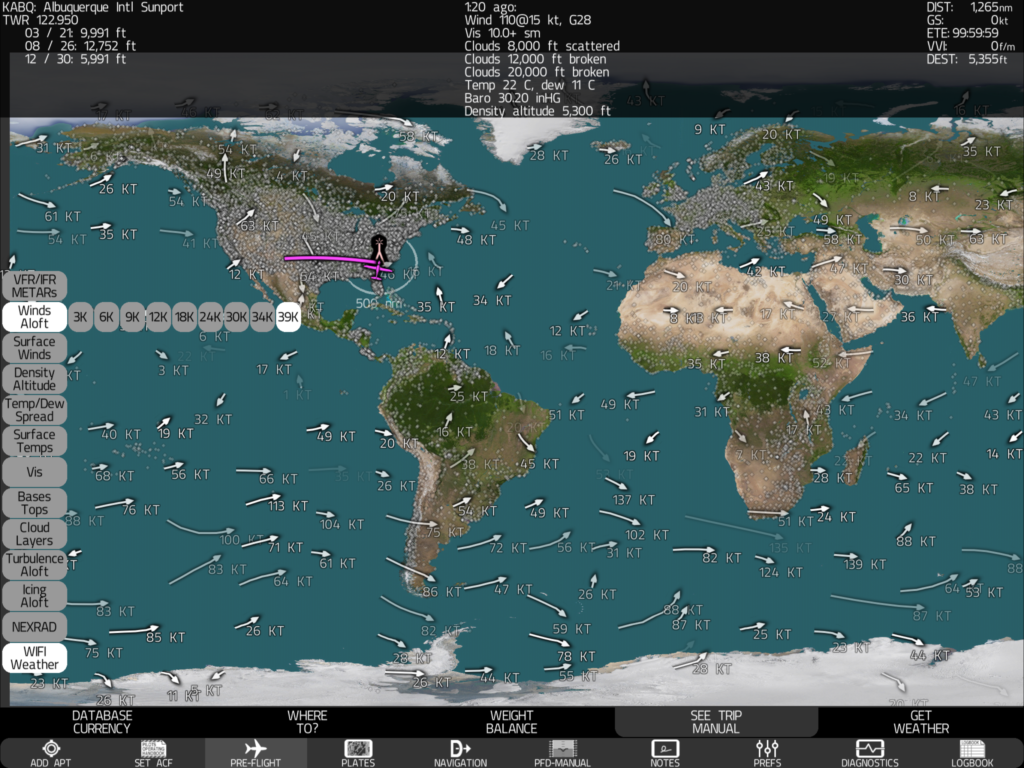1024x768 pixels.
Task: Select 24K on the winds aloft altitude selector
Action: (x=209, y=316)
